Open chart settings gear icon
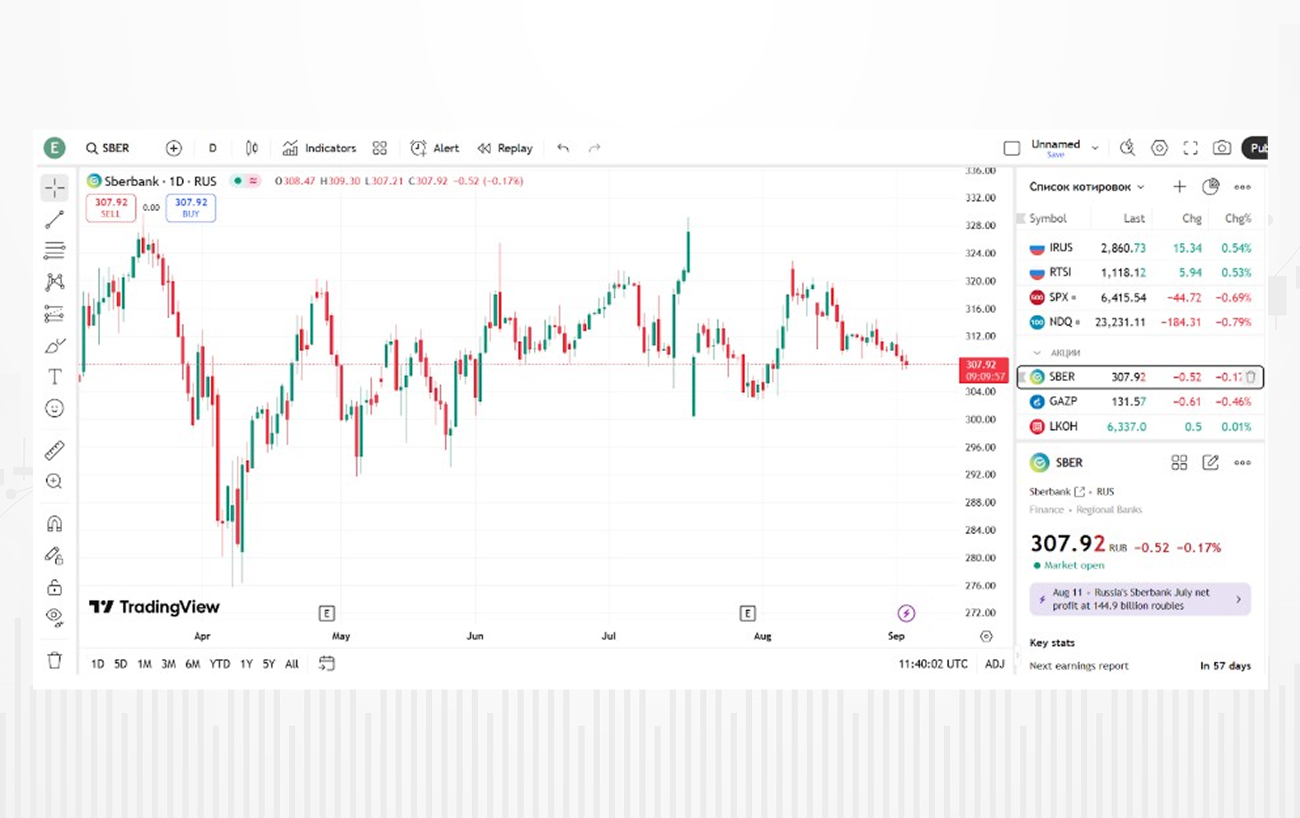This screenshot has width=1300, height=818. coord(1159,148)
